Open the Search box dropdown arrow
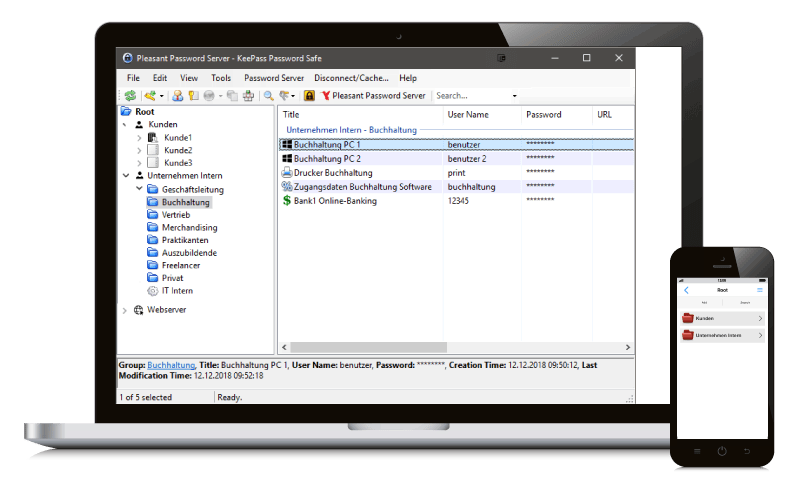800x490 pixels. pyautogui.click(x=514, y=96)
